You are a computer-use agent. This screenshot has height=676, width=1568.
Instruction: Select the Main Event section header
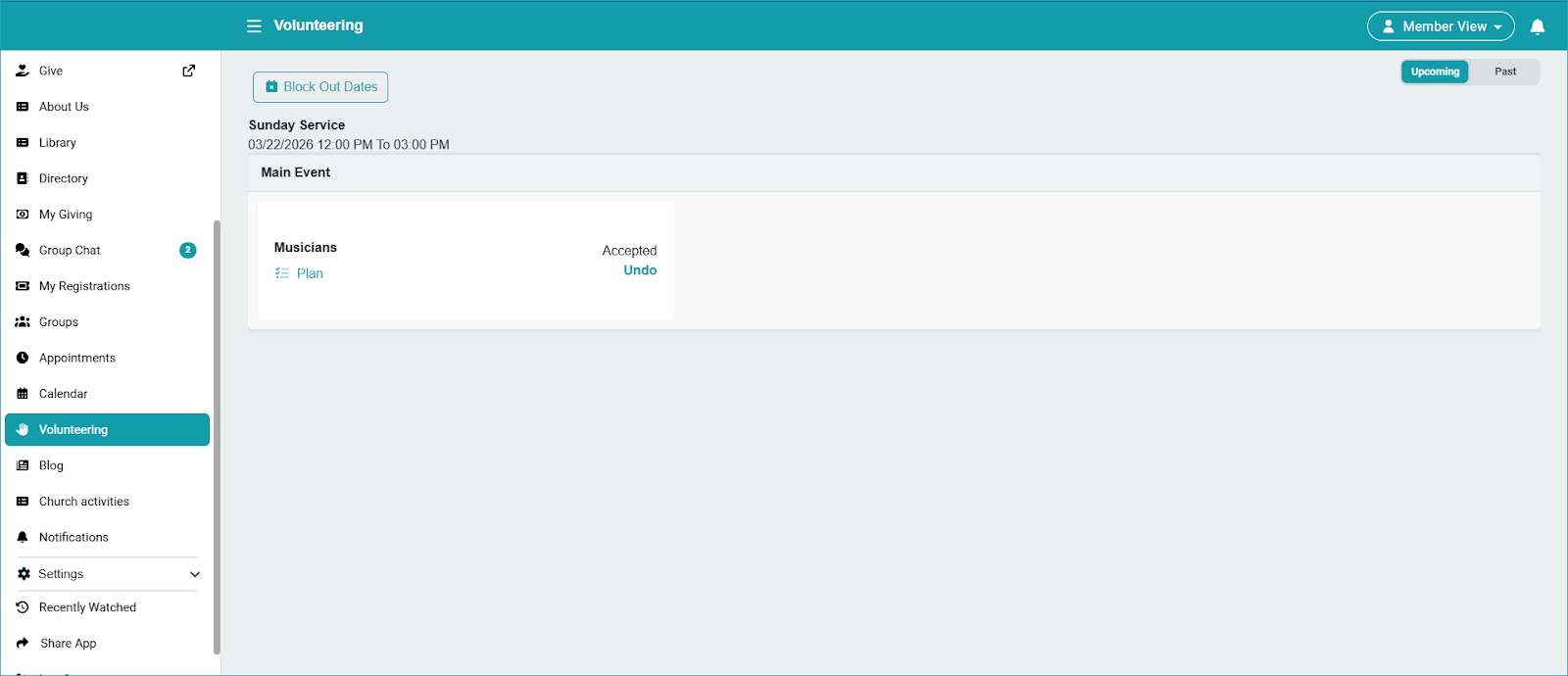pos(296,172)
